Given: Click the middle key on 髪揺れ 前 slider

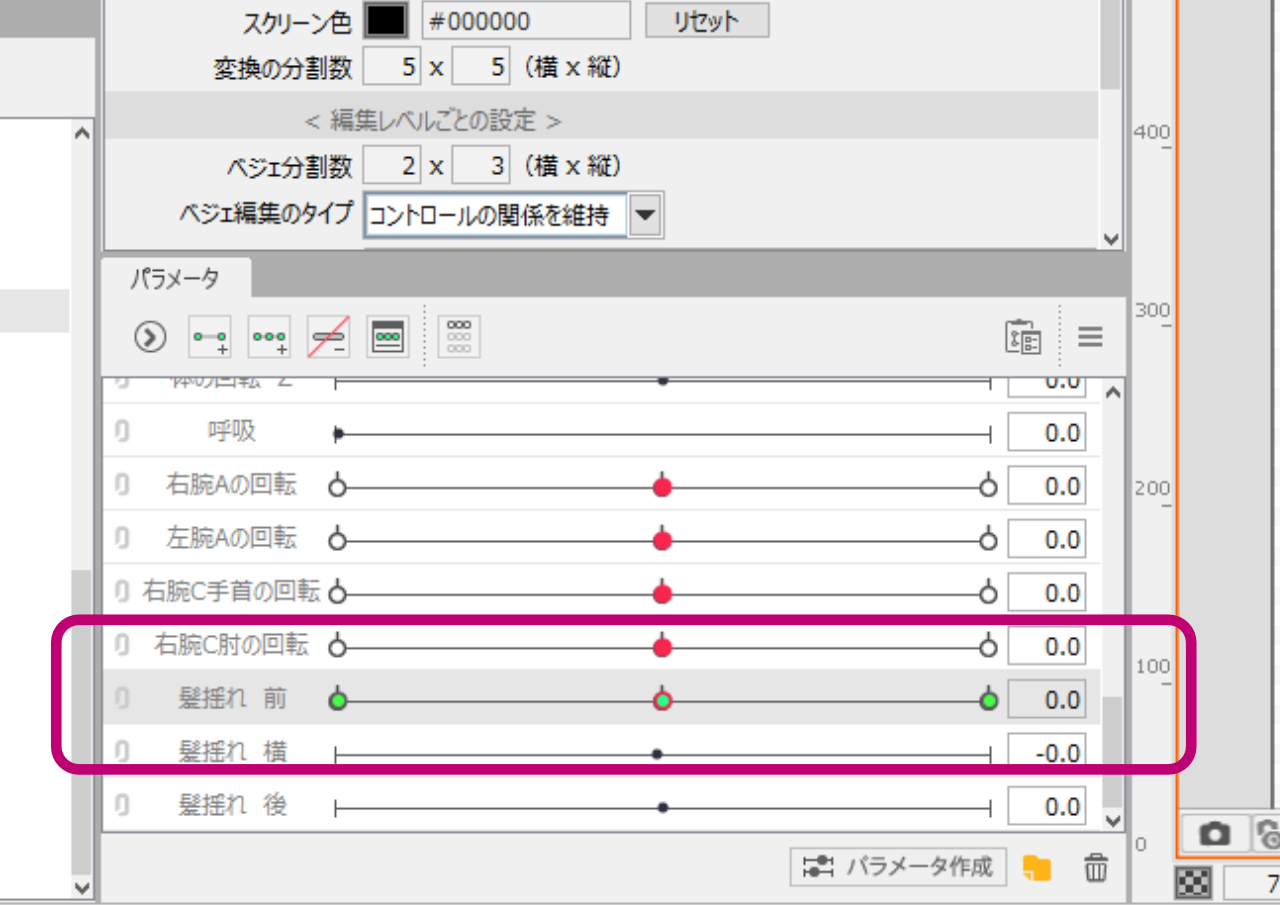Looking at the screenshot, I should click(661, 701).
